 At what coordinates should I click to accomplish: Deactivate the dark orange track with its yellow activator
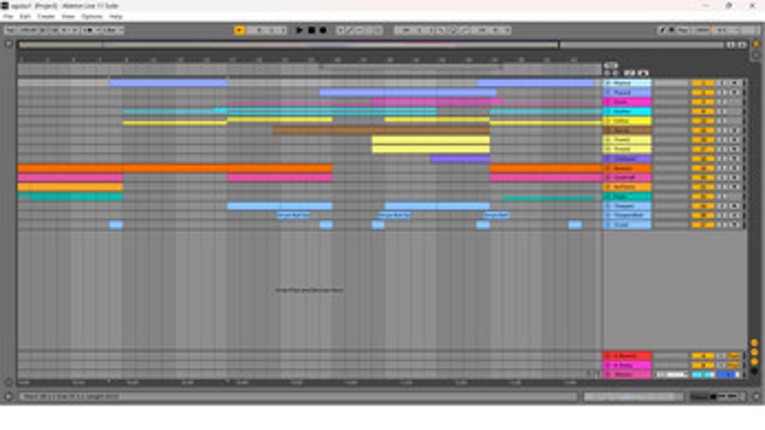(703, 168)
